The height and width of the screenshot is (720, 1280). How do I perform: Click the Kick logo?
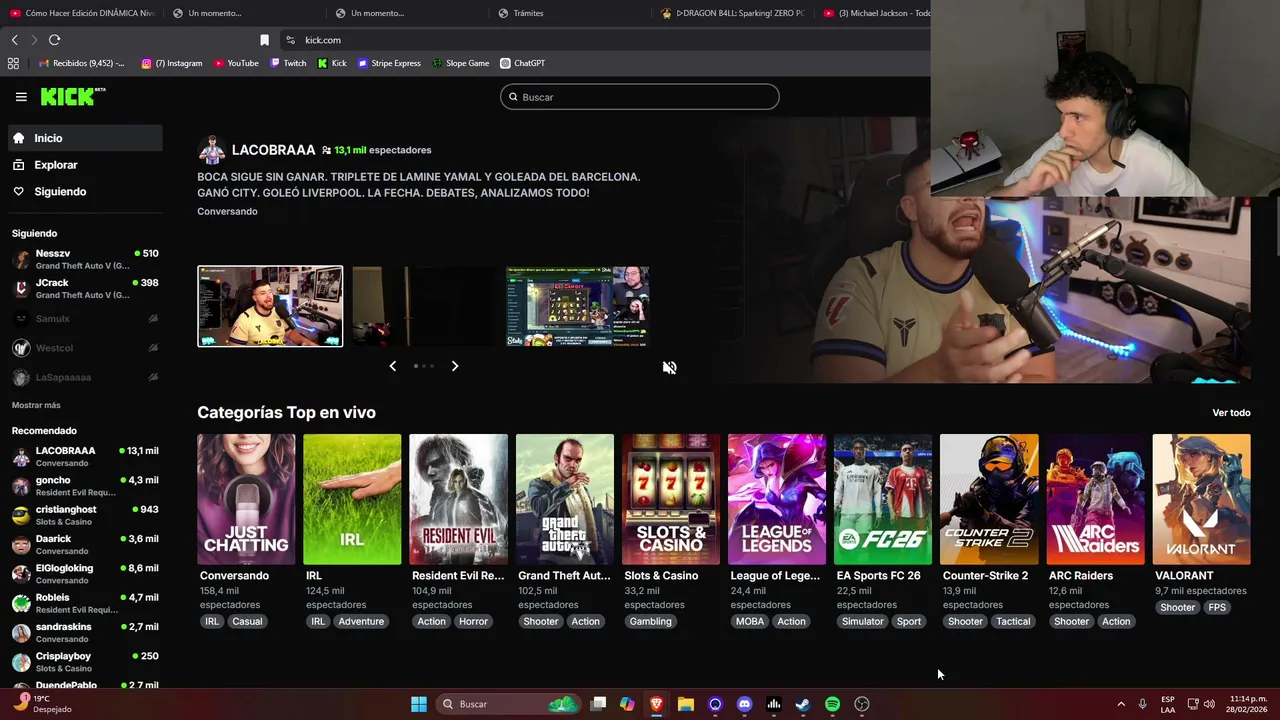click(72, 96)
